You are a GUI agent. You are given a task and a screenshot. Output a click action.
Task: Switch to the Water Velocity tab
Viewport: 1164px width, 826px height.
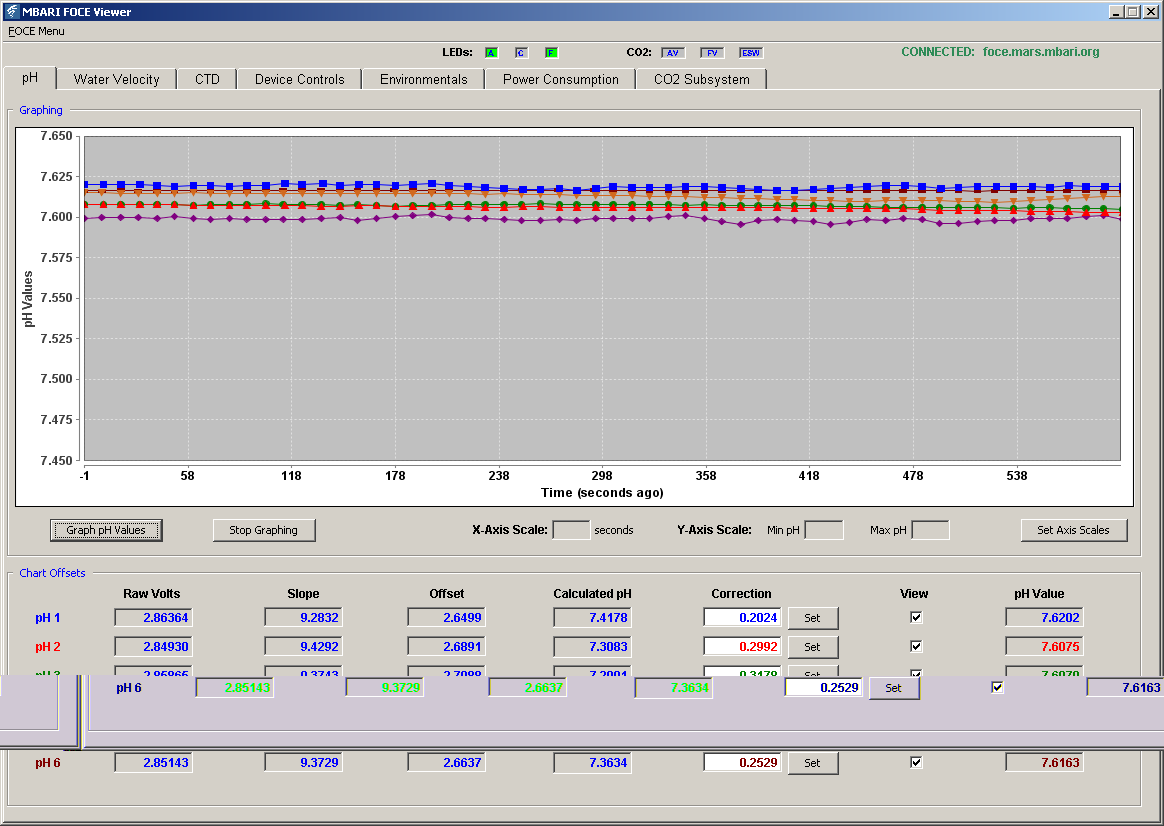[117, 79]
